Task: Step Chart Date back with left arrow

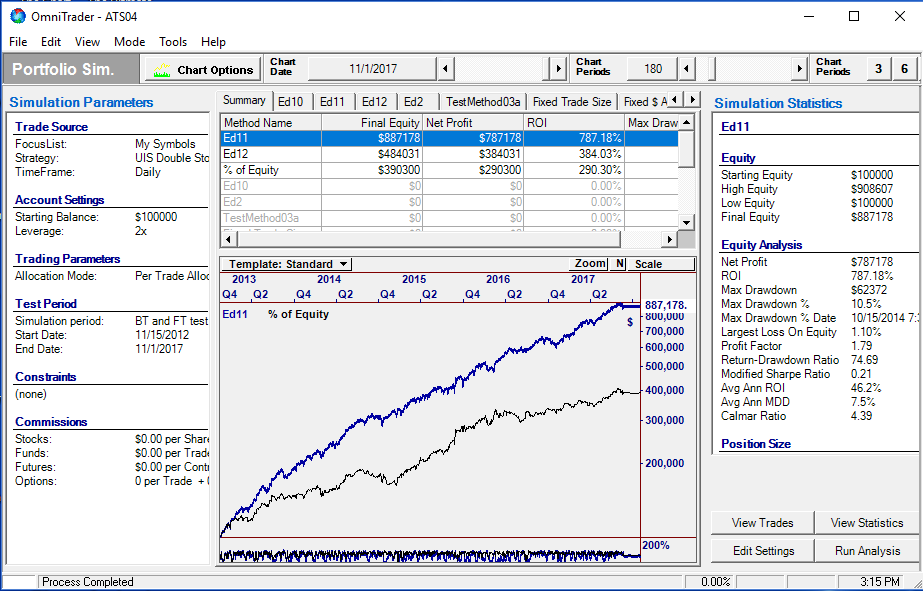Action: point(446,69)
